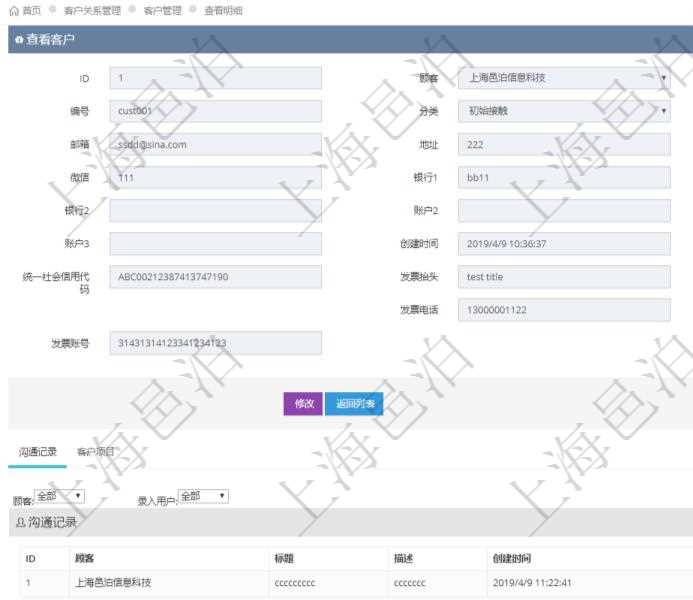The height and width of the screenshot is (600, 693).
Task: Select the title cell ccccccccc
Action: (295, 583)
